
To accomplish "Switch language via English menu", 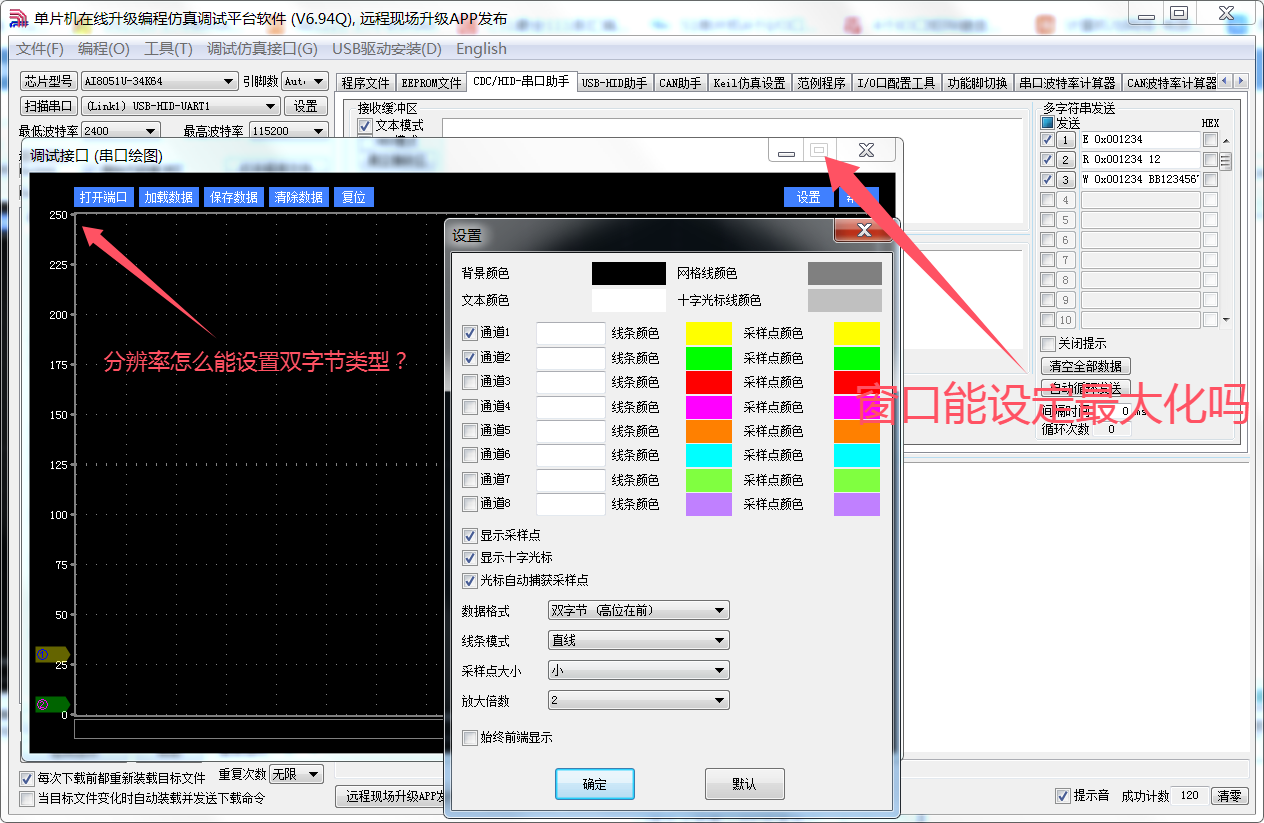I will pos(481,49).
